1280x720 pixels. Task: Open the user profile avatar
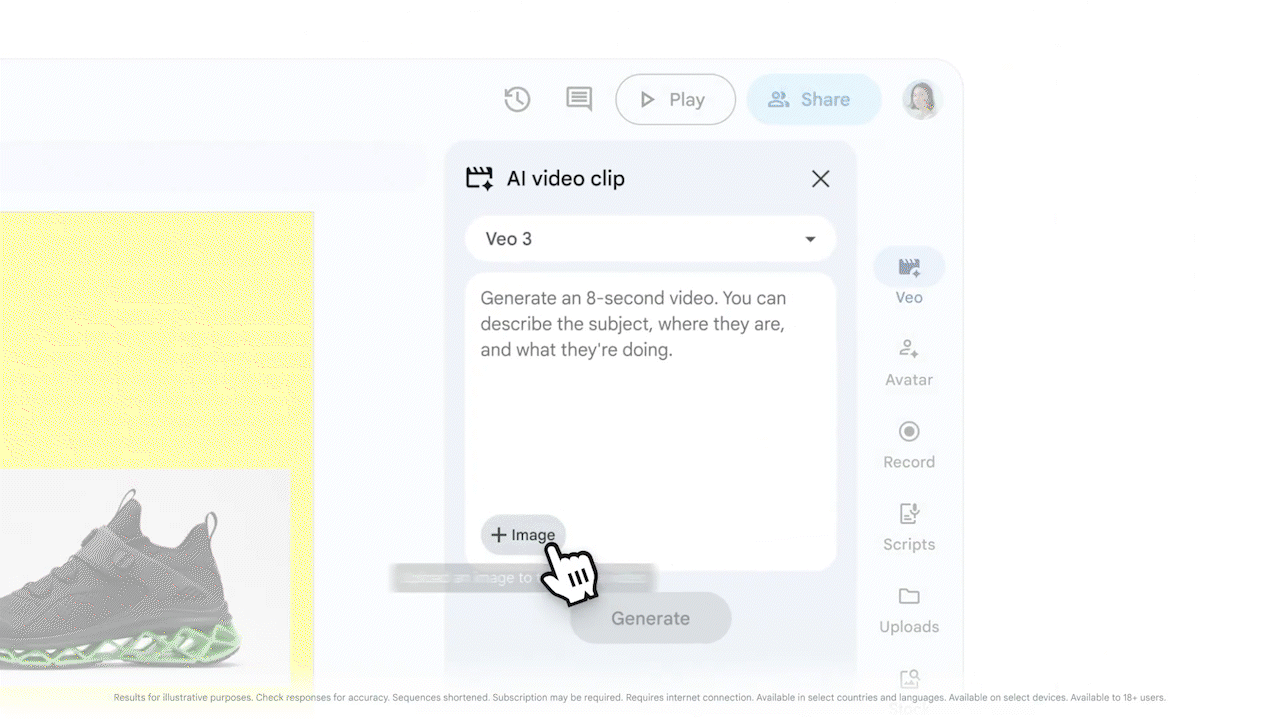point(921,99)
